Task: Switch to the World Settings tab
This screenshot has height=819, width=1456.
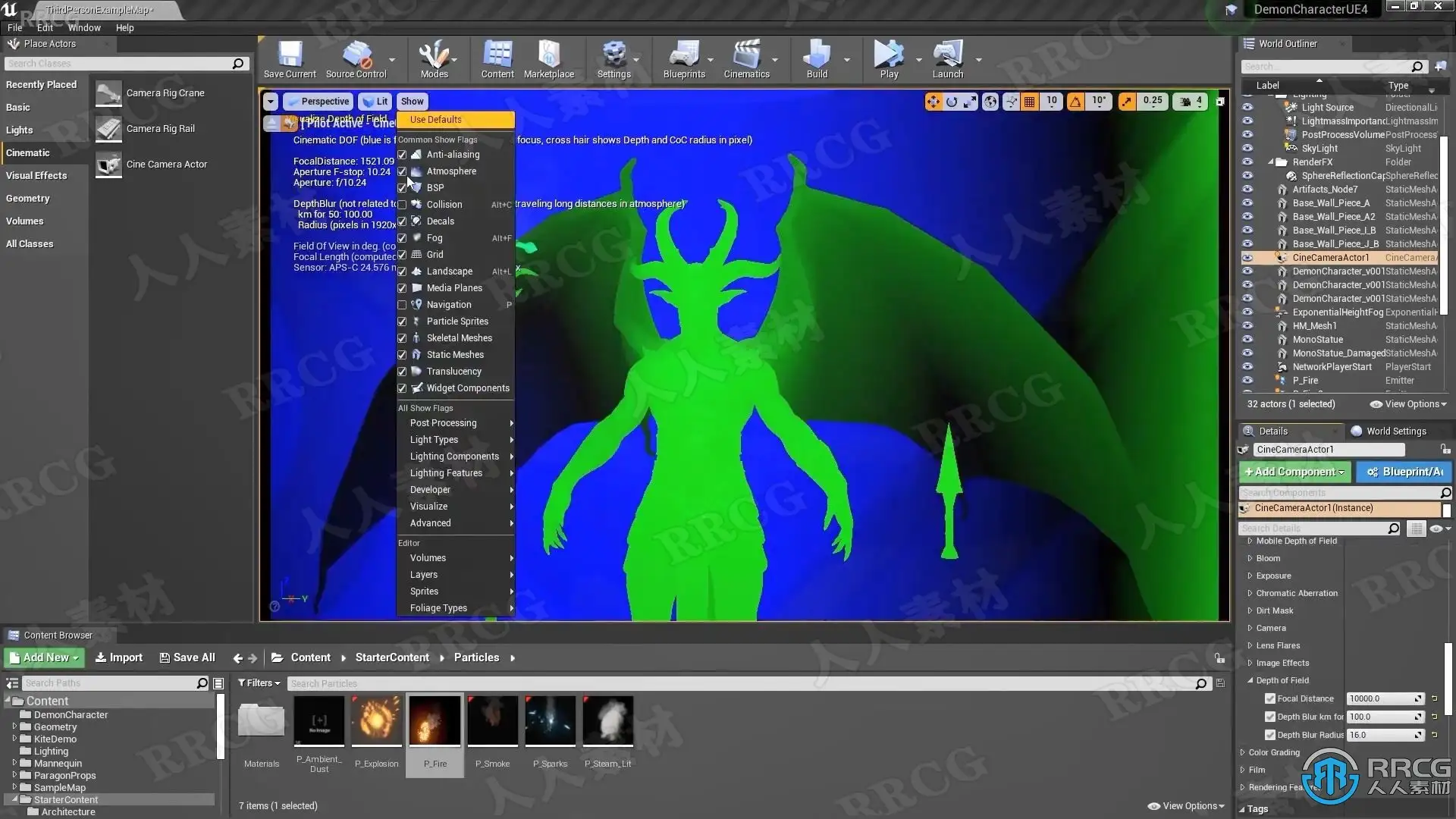Action: [1389, 431]
